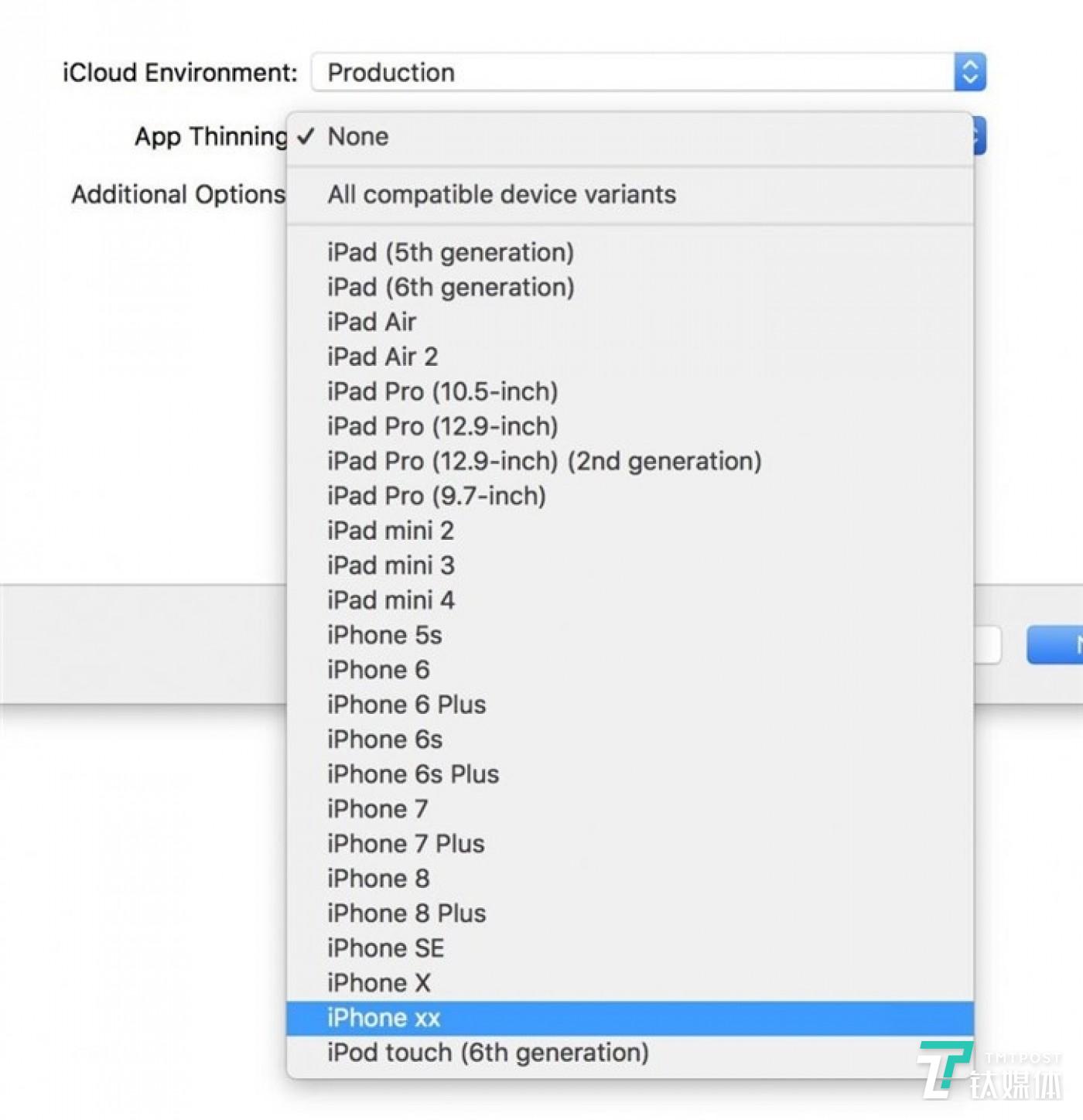Choose All compatible device variants

[501, 194]
